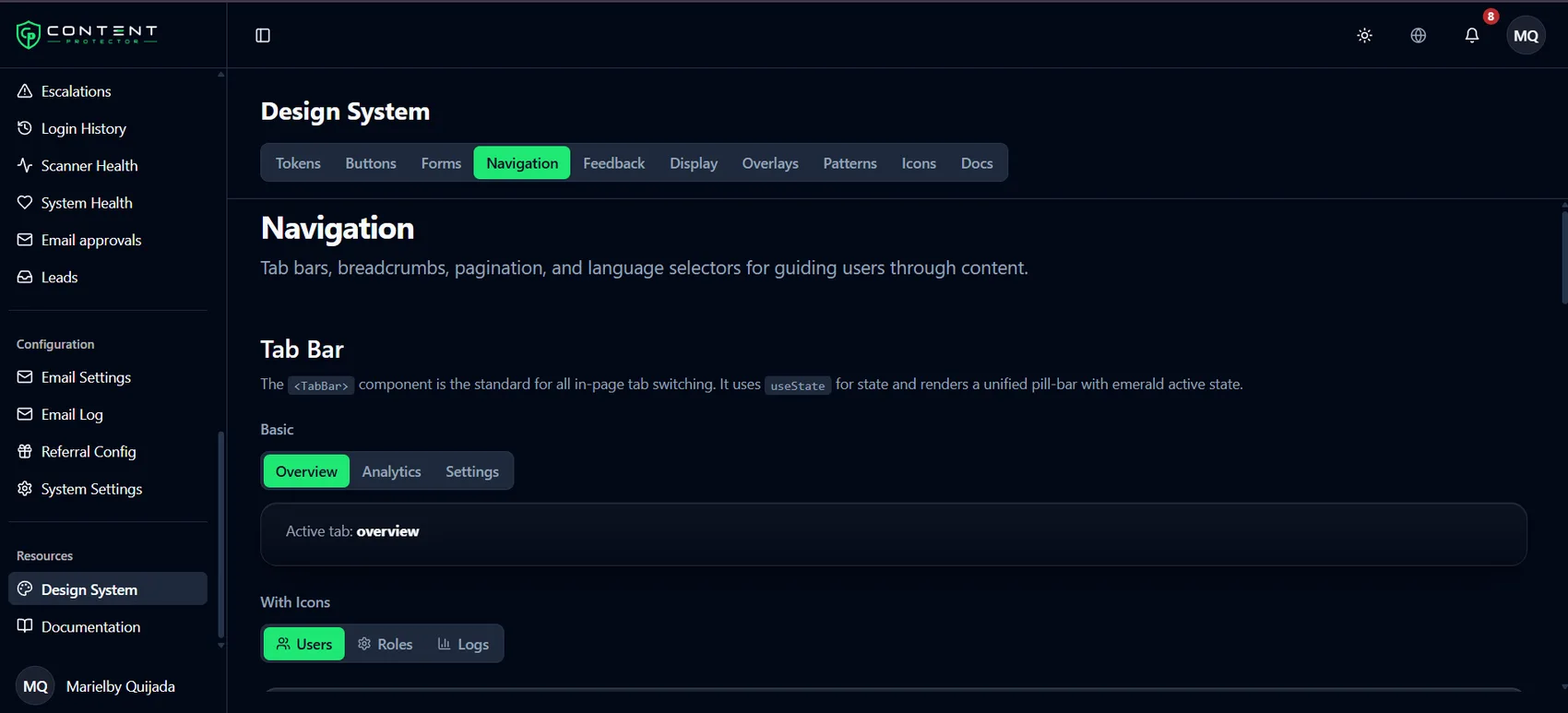This screenshot has width=1568, height=713.
Task: Click the main content scrollbar thumb
Action: [x=1564, y=257]
